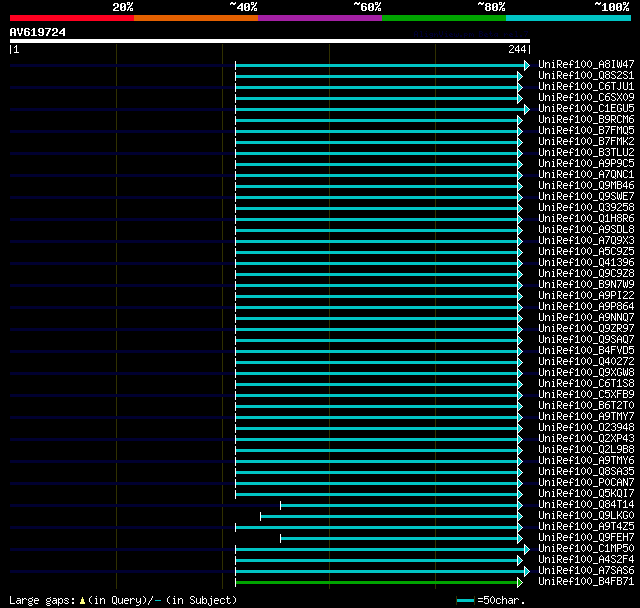Image resolution: width=640 pixels, height=608 pixels.
Task: Select UniRef100_Q9SAQ7 hit
Action: pos(586,340)
